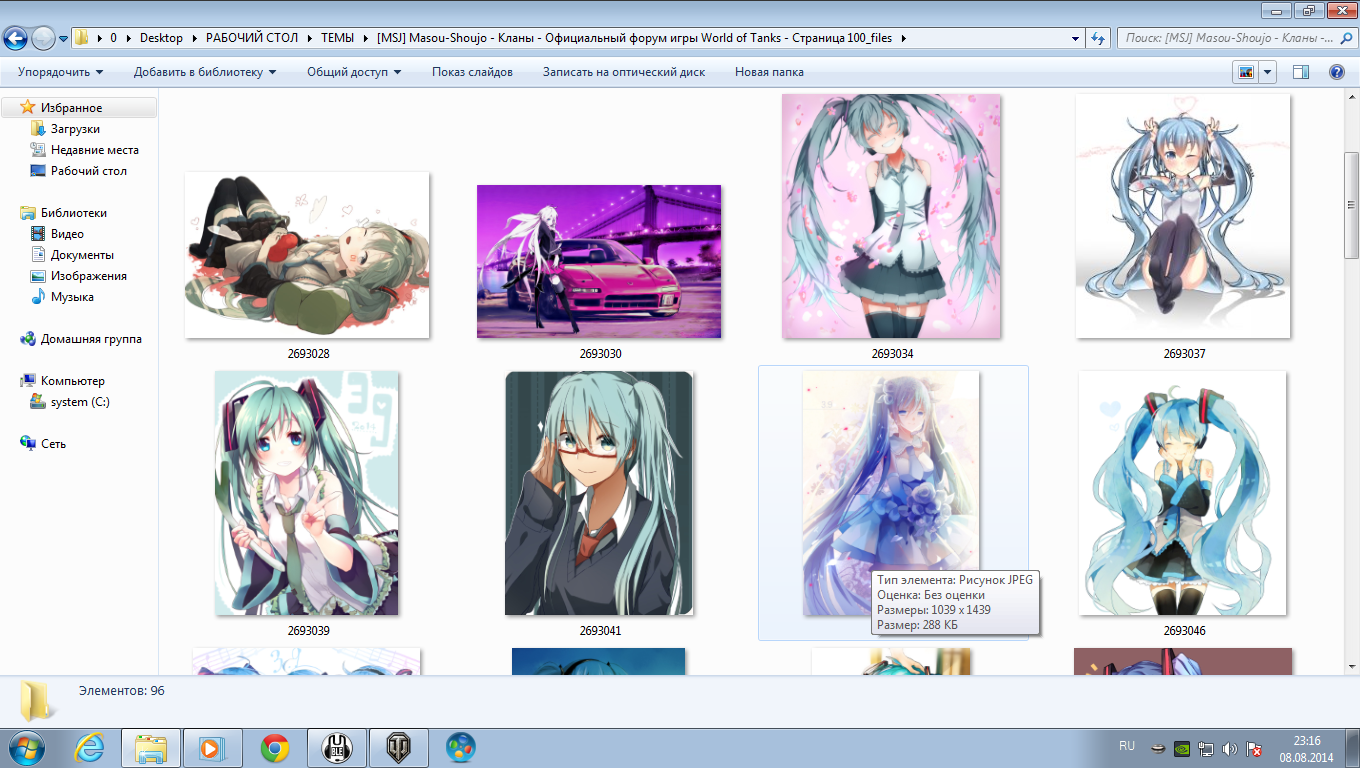This screenshot has height=768, width=1360.
Task: Click the Windows Explorer taskbar icon
Action: [x=151, y=747]
